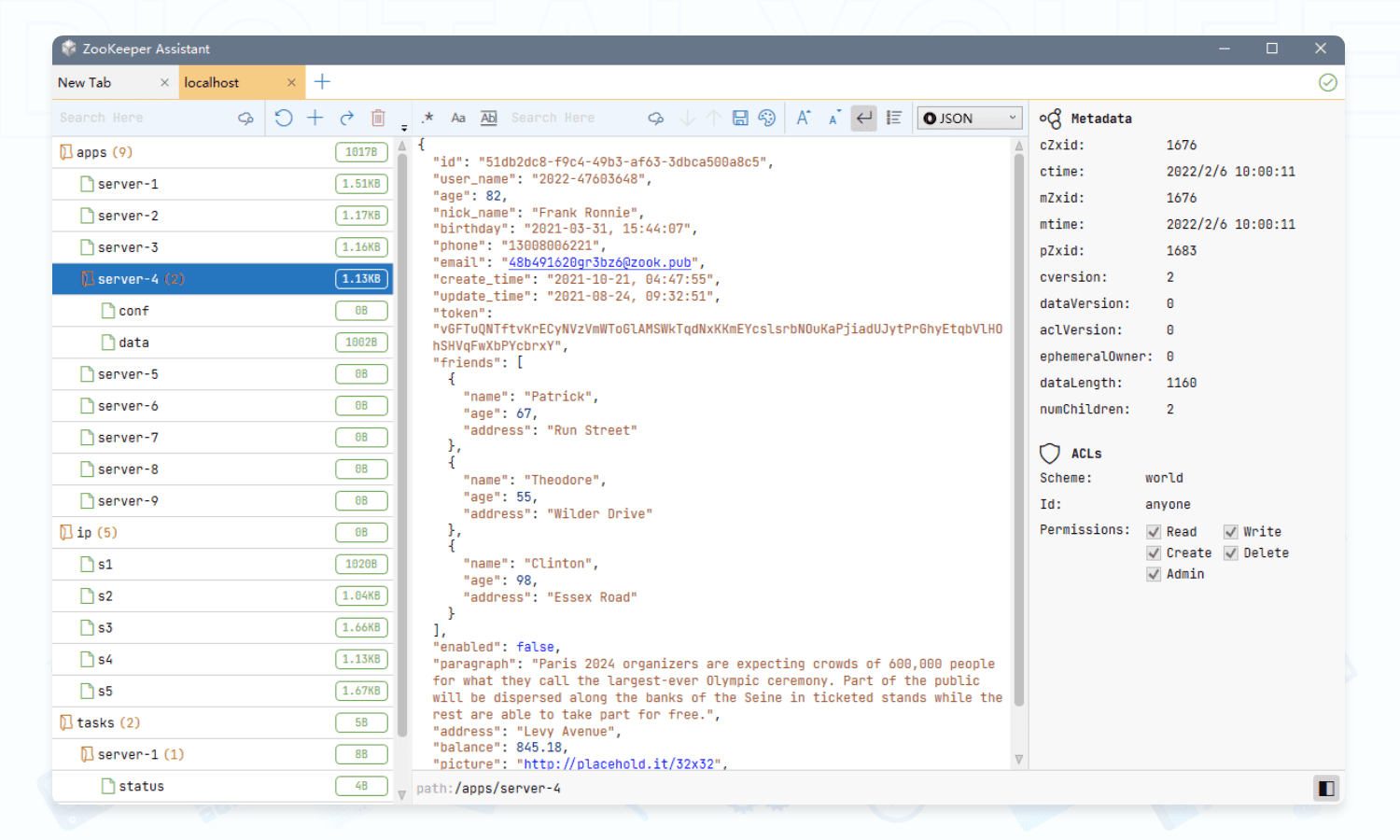Toggle the side panel layout icon
The width and height of the screenshot is (1400, 840).
click(1325, 789)
